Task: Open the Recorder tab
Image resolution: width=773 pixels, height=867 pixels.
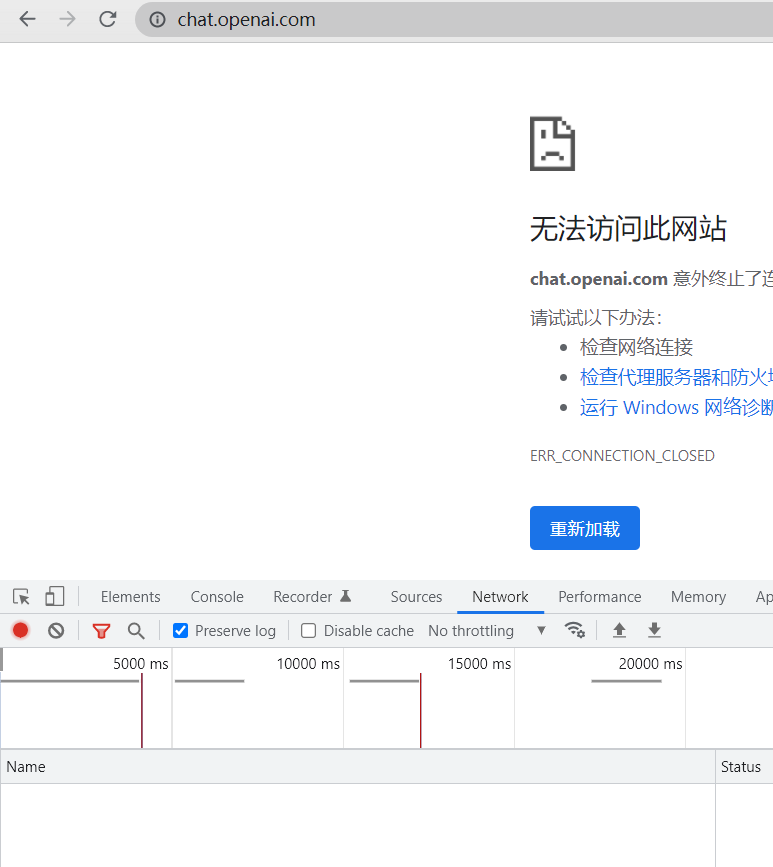Action: [312, 597]
